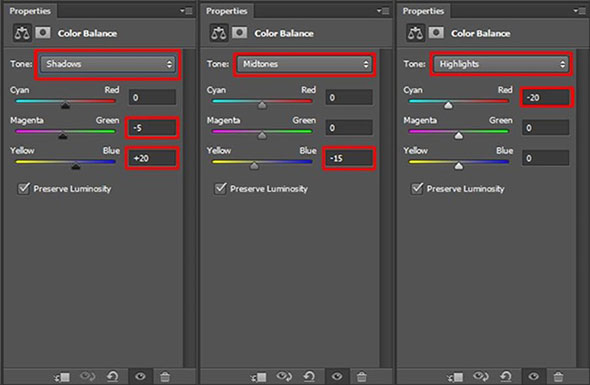Uncheck Preserve Luminosity in the Midtones panel
Image resolution: width=590 pixels, height=385 pixels.
pos(220,188)
